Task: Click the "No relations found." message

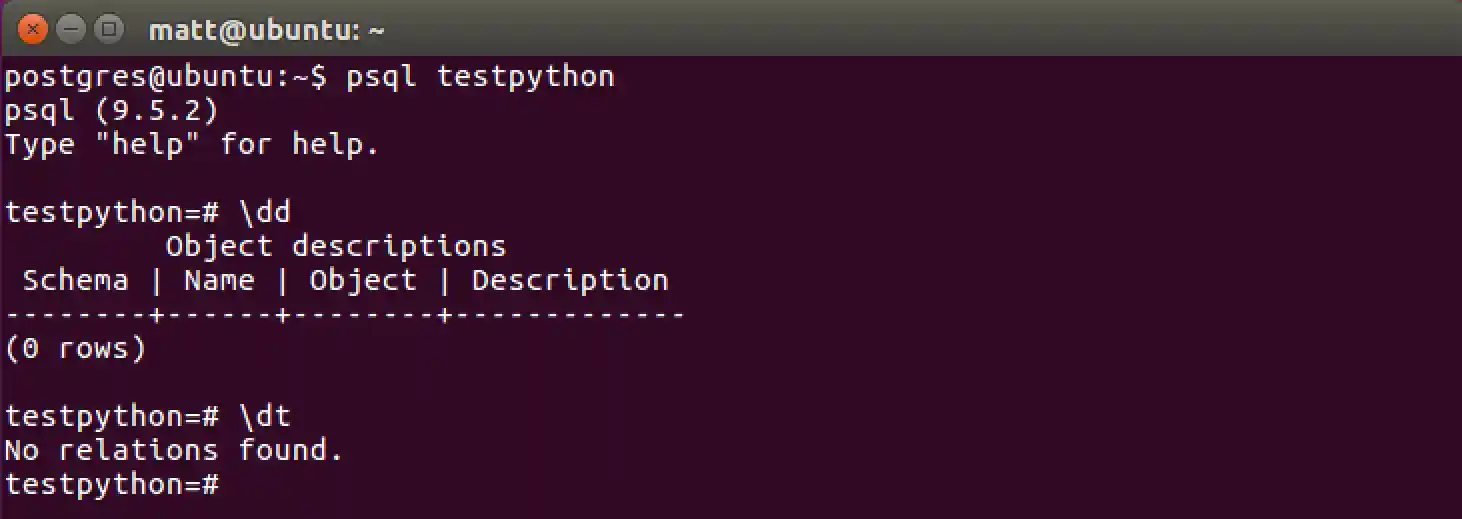Action: (174, 450)
